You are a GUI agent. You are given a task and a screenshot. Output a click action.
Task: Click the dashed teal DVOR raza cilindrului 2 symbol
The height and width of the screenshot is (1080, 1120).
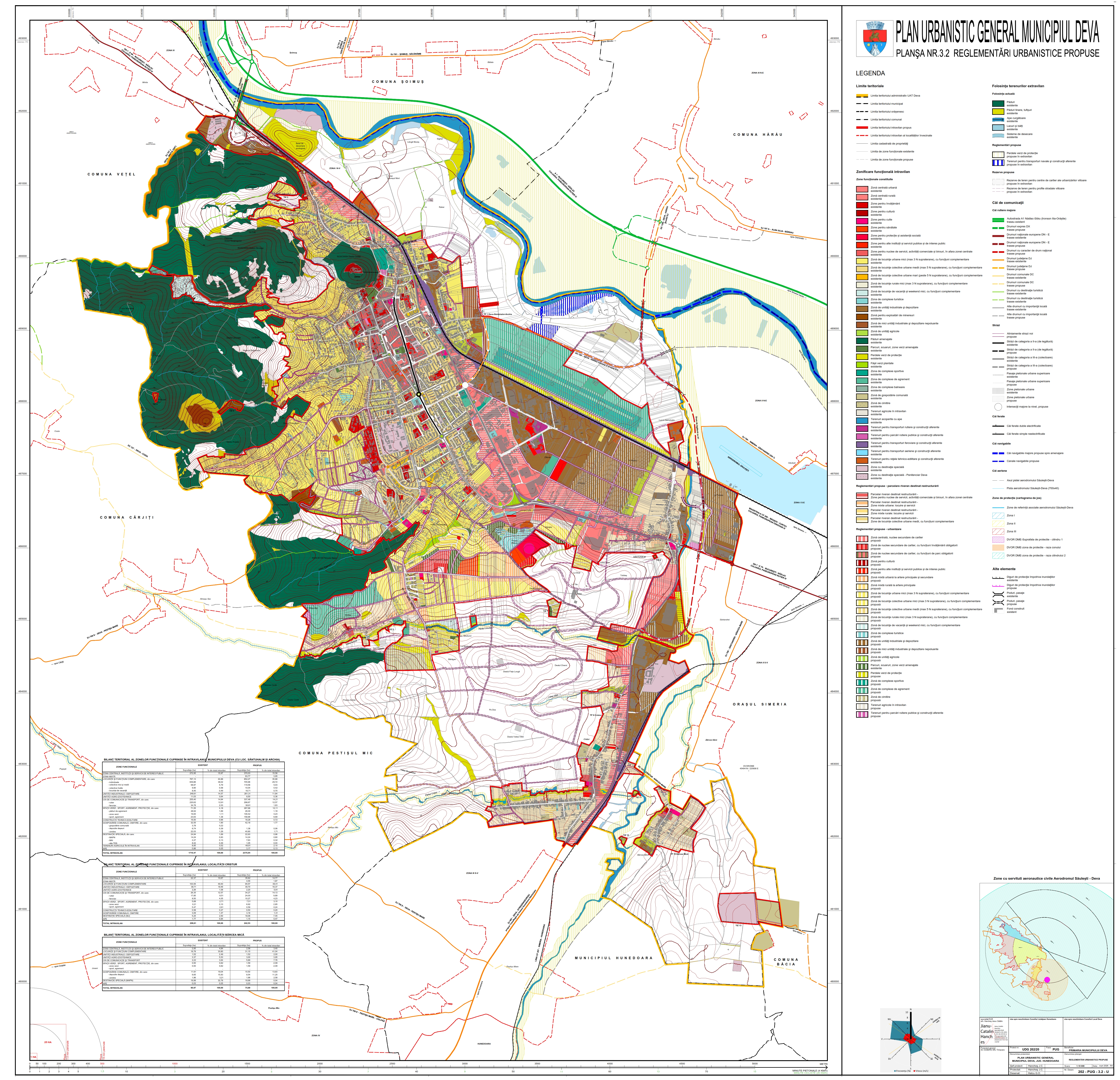coord(998,556)
